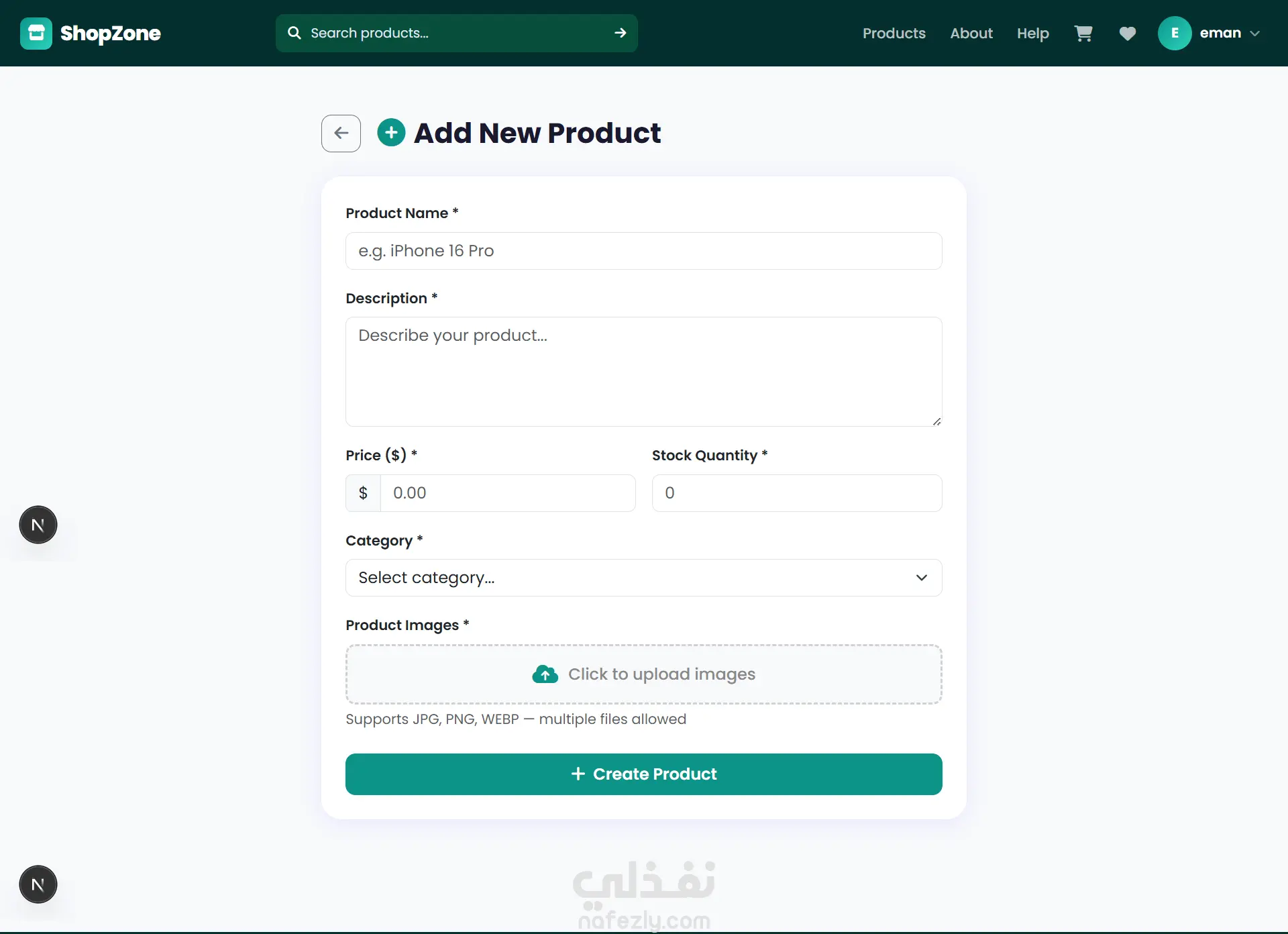This screenshot has width=1288, height=934.
Task: Click the back arrow button
Action: point(341,133)
